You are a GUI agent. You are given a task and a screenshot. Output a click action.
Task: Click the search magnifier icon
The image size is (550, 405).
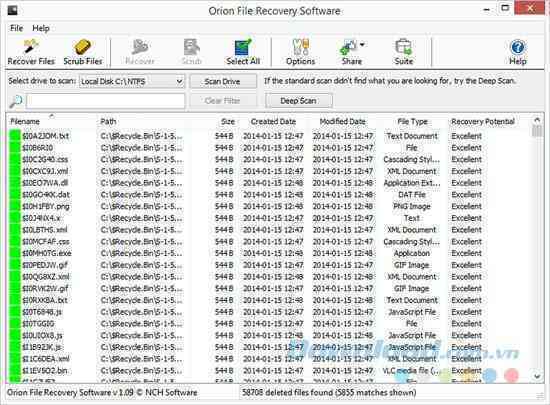(x=16, y=101)
